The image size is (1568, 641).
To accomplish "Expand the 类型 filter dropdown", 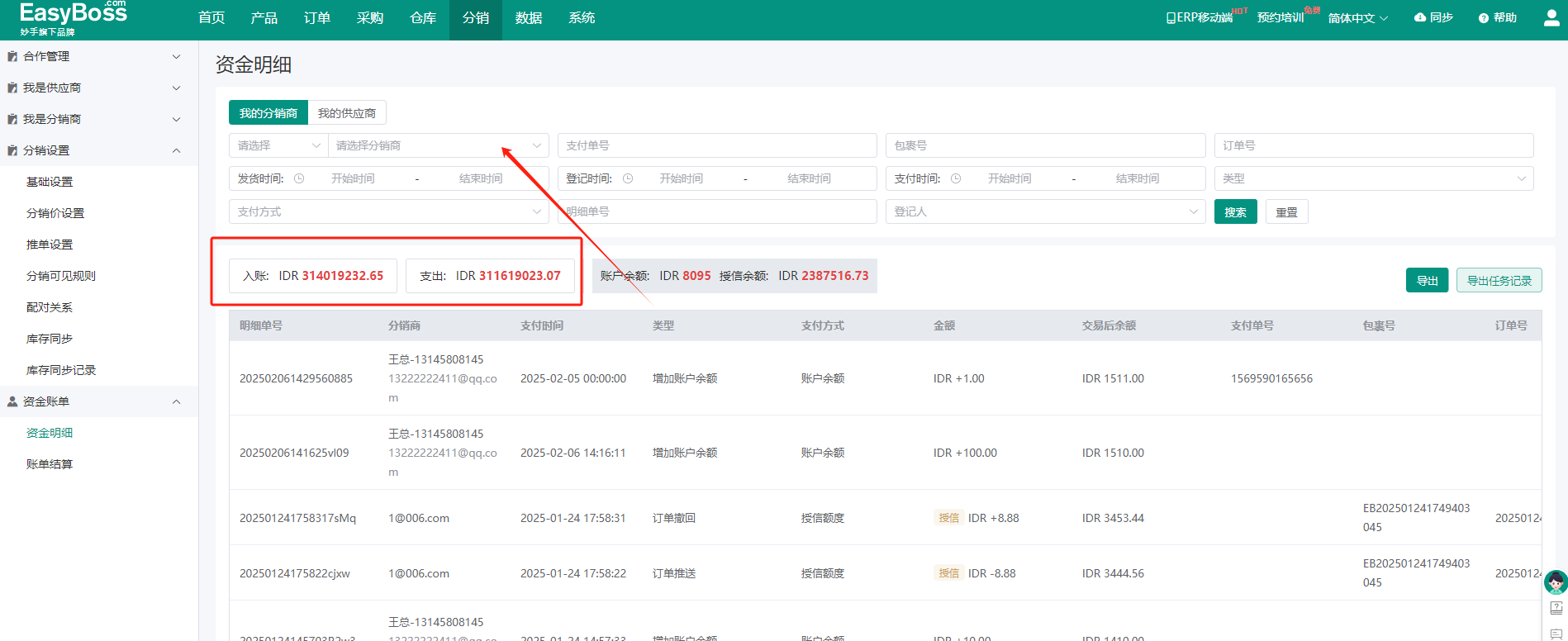I will pyautogui.click(x=1373, y=178).
